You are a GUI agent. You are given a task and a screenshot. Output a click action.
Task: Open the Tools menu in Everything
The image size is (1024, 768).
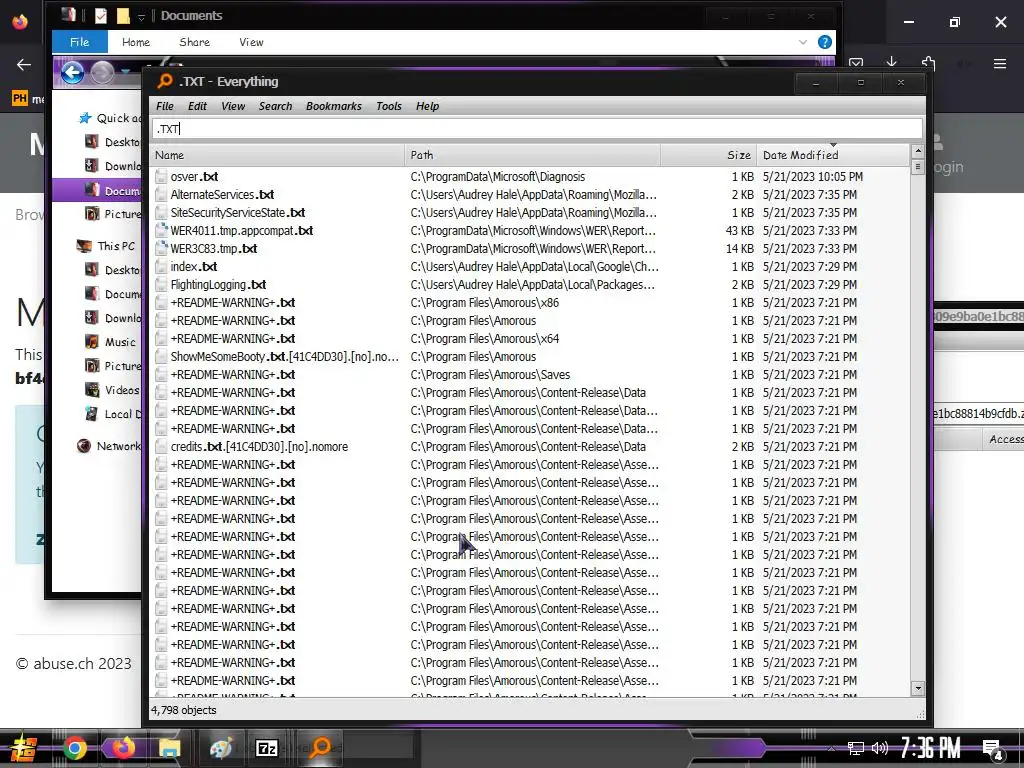point(389,106)
